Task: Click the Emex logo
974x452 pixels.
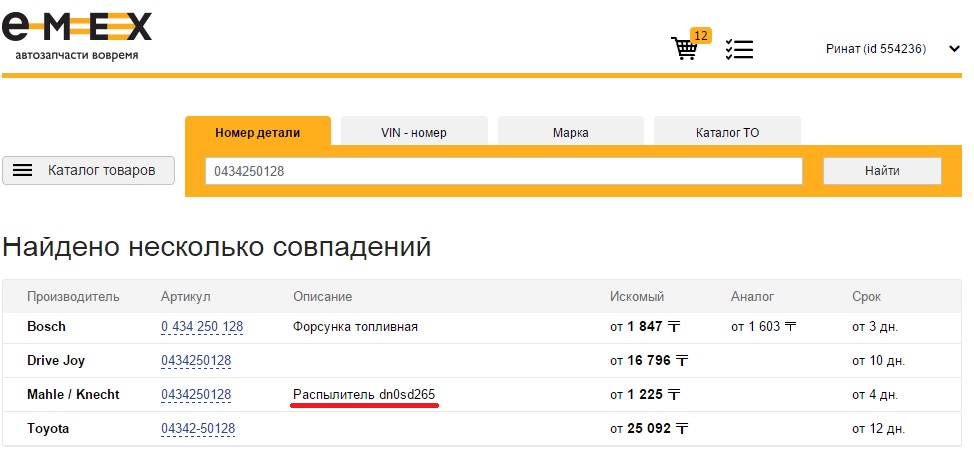Action: (76, 27)
